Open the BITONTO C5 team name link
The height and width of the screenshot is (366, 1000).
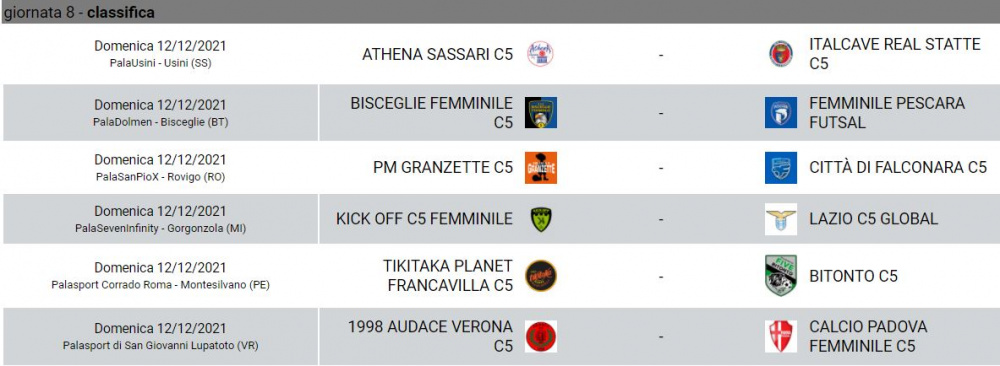(x=853, y=276)
